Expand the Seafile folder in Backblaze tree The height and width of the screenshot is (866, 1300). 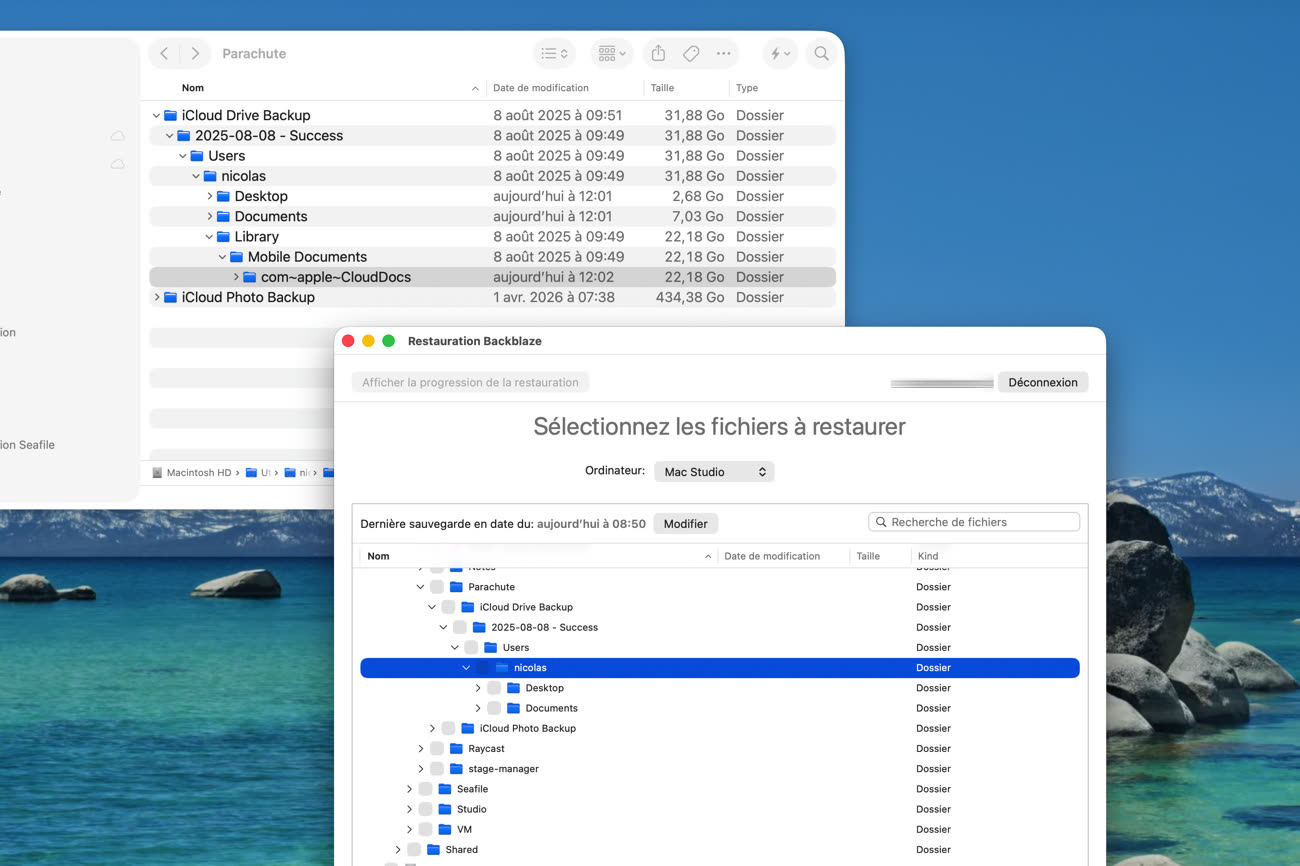point(409,789)
